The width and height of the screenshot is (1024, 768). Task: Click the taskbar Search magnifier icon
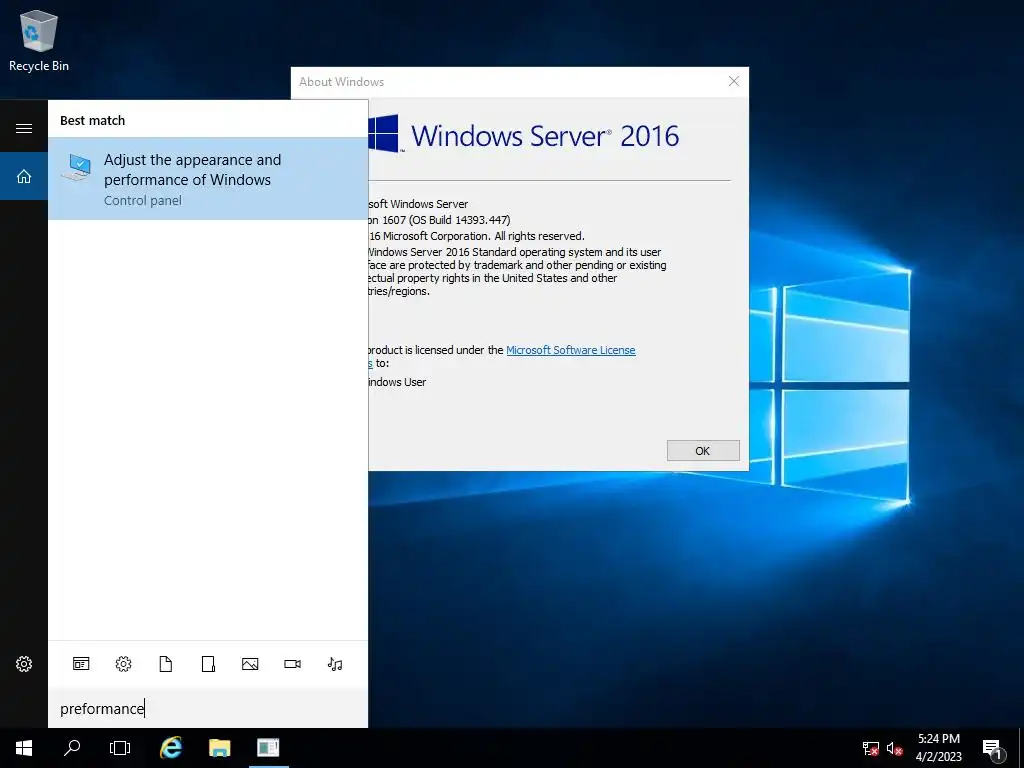point(72,748)
